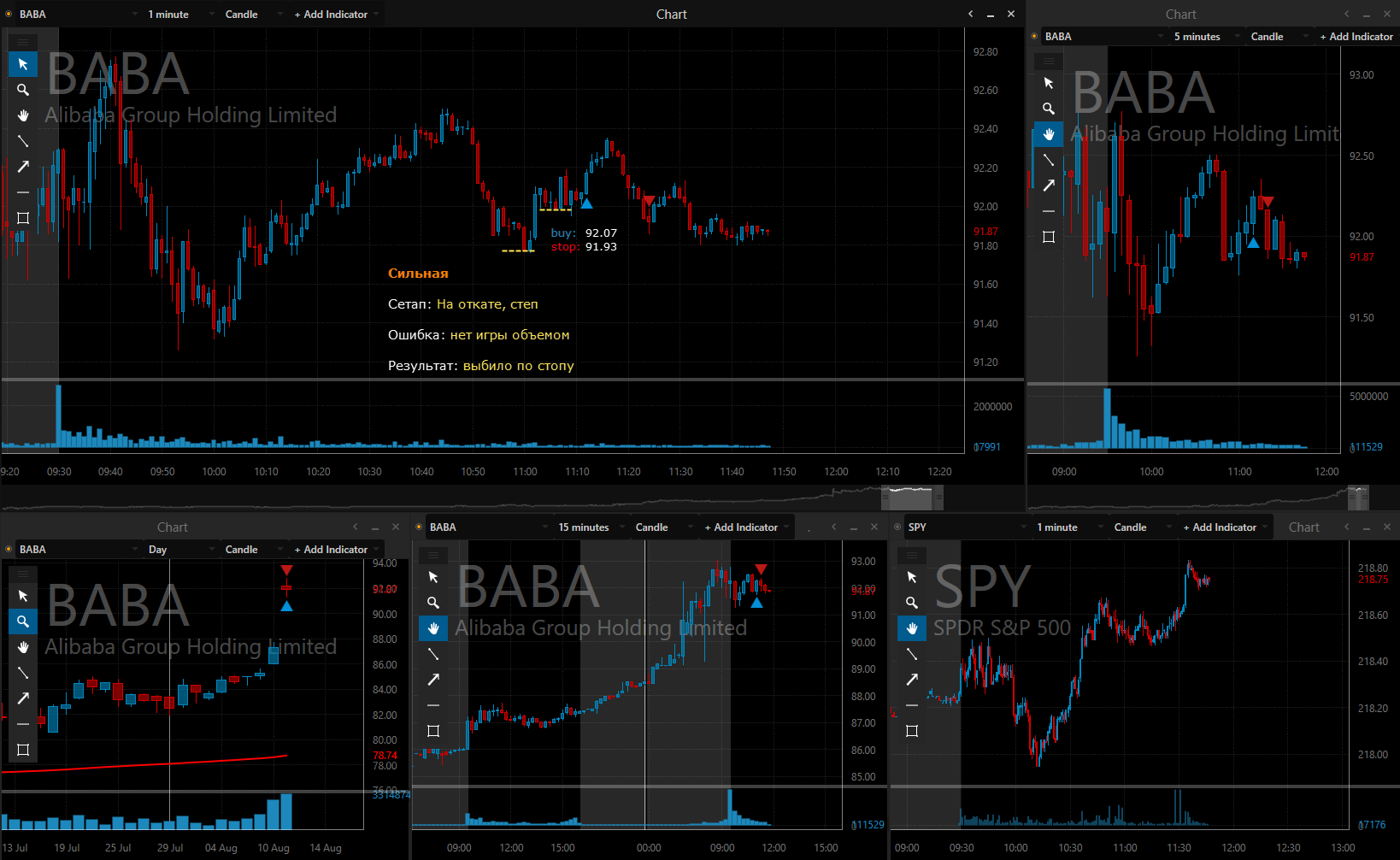
Task: Open Candle chart type dropdown in SPY chart
Action: pyautogui.click(x=1142, y=527)
